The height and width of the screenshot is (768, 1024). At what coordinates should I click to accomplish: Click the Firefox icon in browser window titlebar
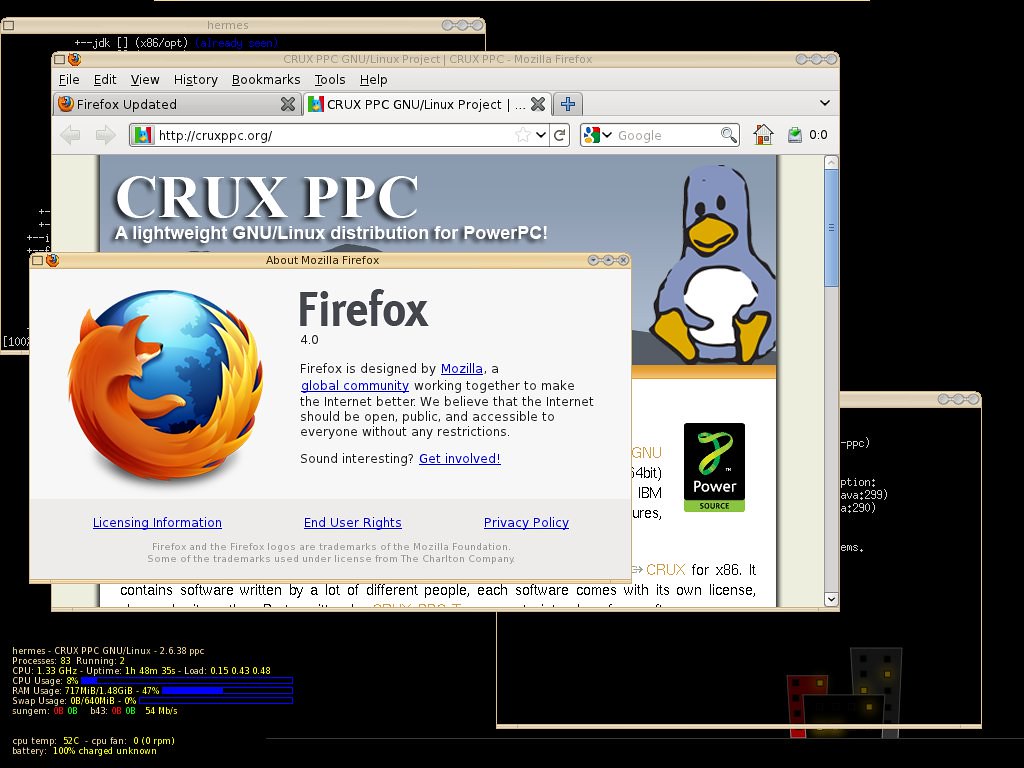[x=74, y=59]
